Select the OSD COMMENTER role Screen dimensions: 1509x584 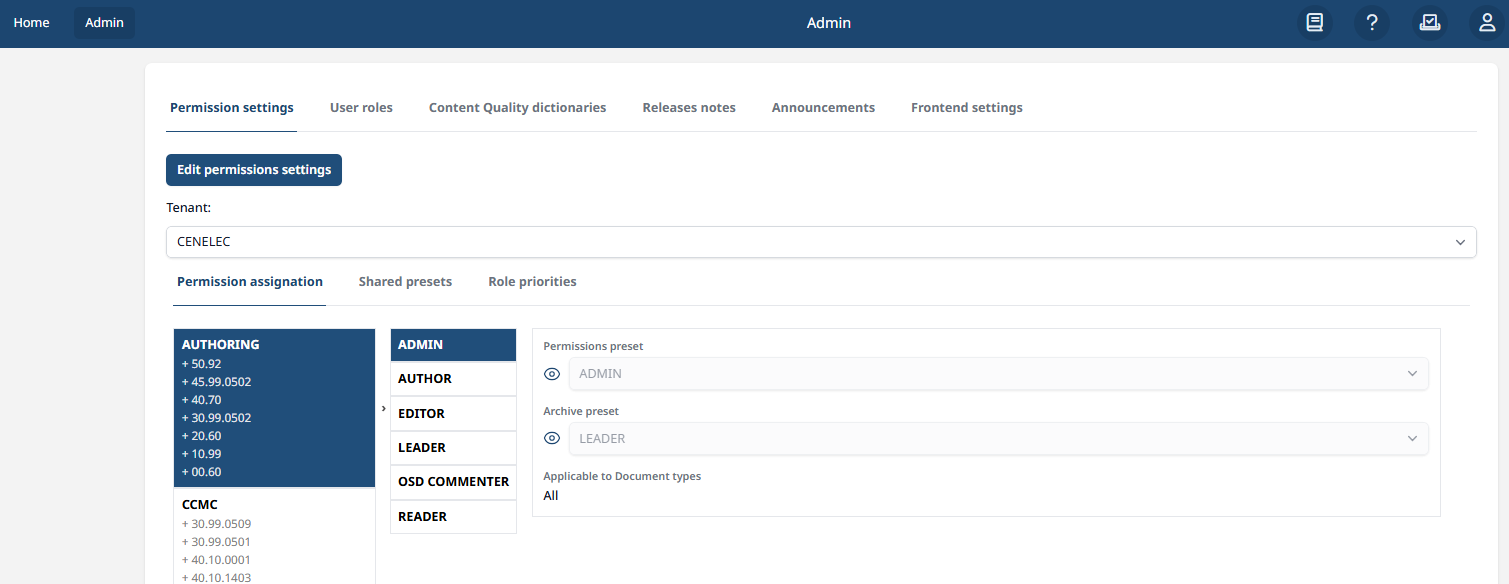453,482
